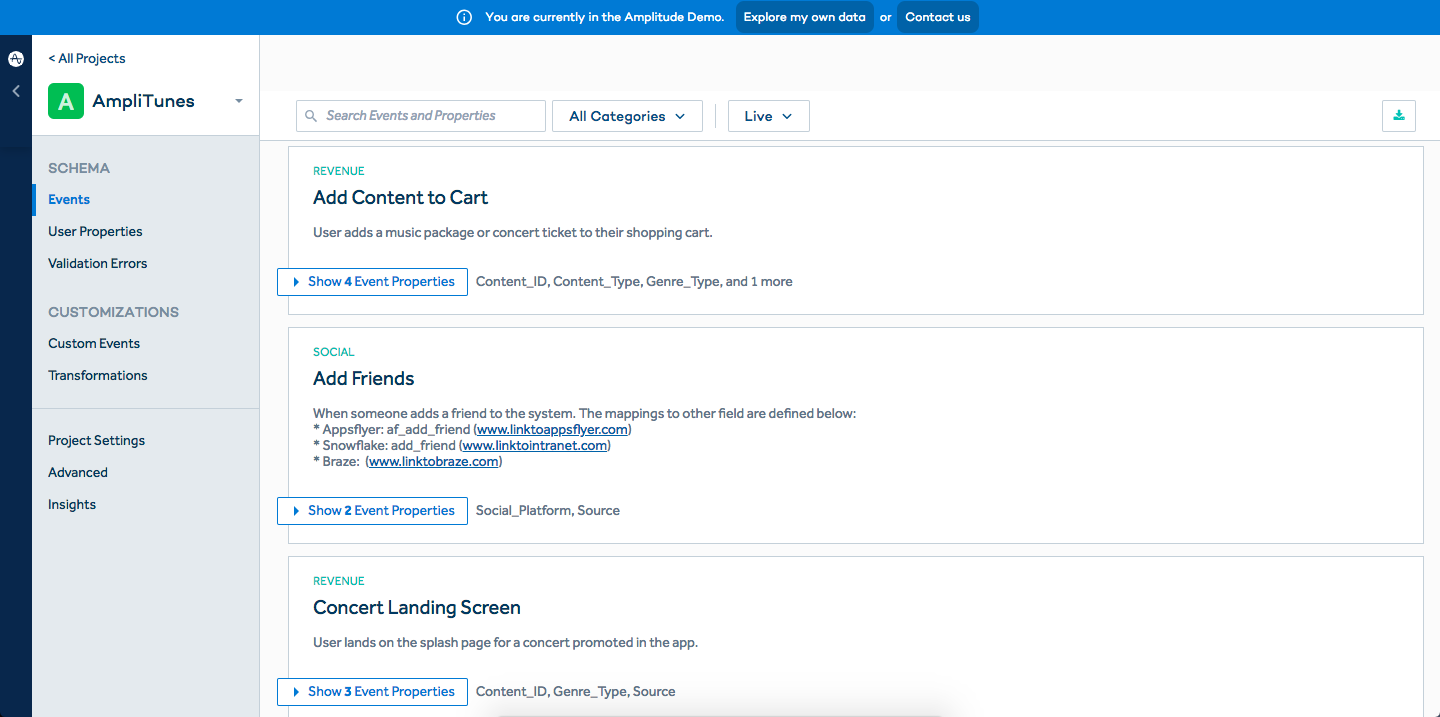Click the Content_ID, Genre_Type, Source property list

(x=576, y=692)
